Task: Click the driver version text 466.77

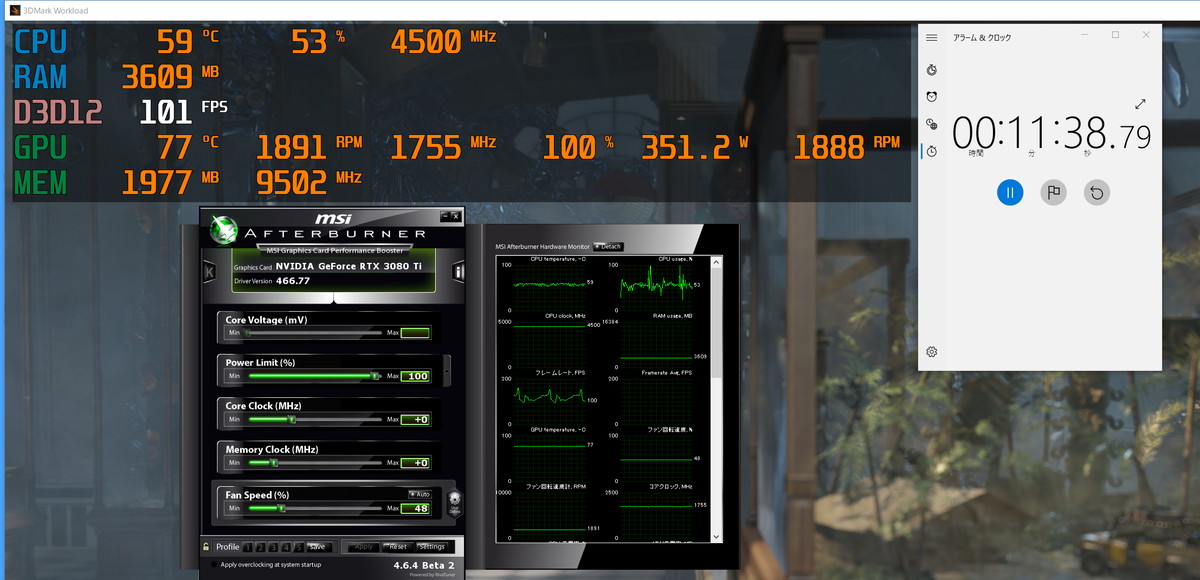Action: click(292, 282)
